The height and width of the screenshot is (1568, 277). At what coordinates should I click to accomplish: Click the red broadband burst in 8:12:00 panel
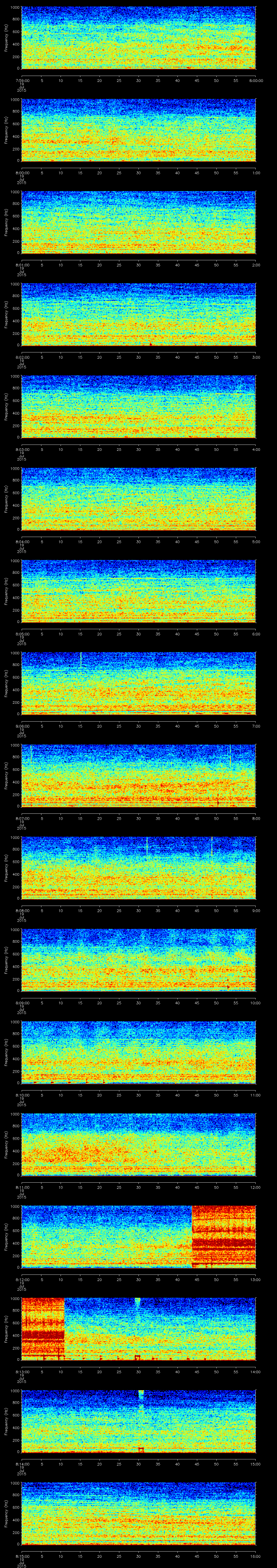click(224, 1237)
